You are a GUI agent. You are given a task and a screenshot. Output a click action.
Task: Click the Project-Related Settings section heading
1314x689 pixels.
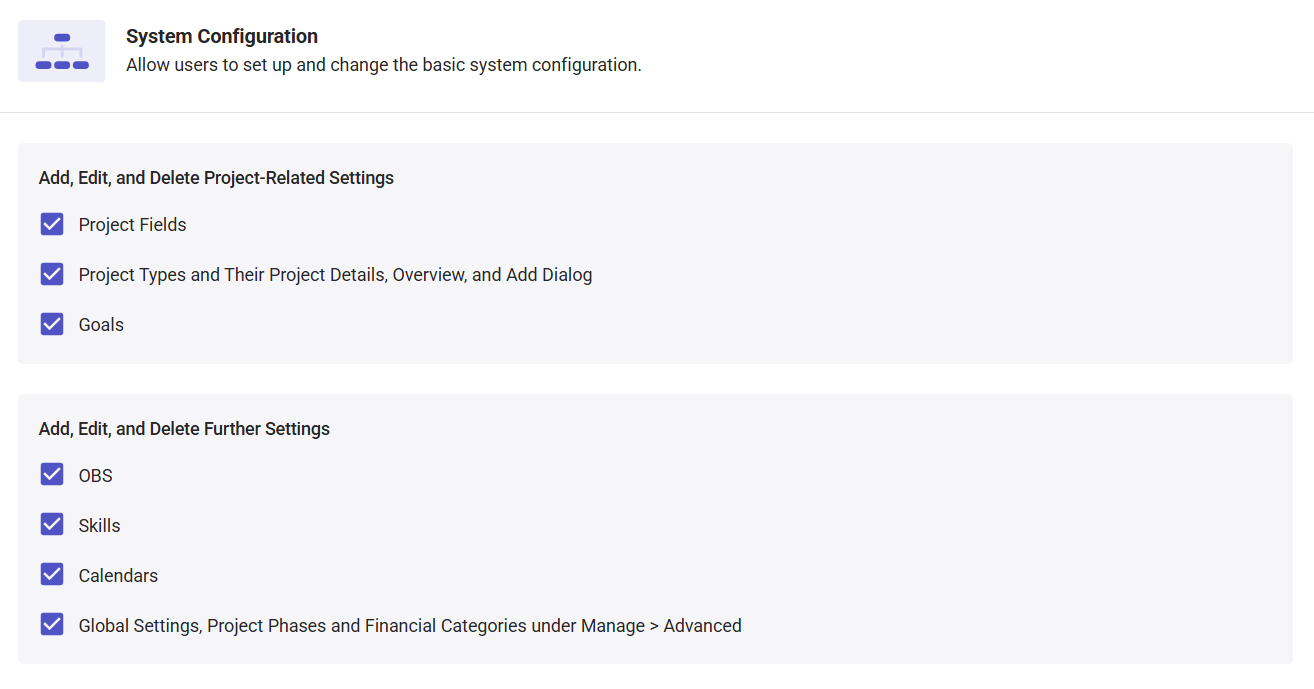pyautogui.click(x=216, y=178)
